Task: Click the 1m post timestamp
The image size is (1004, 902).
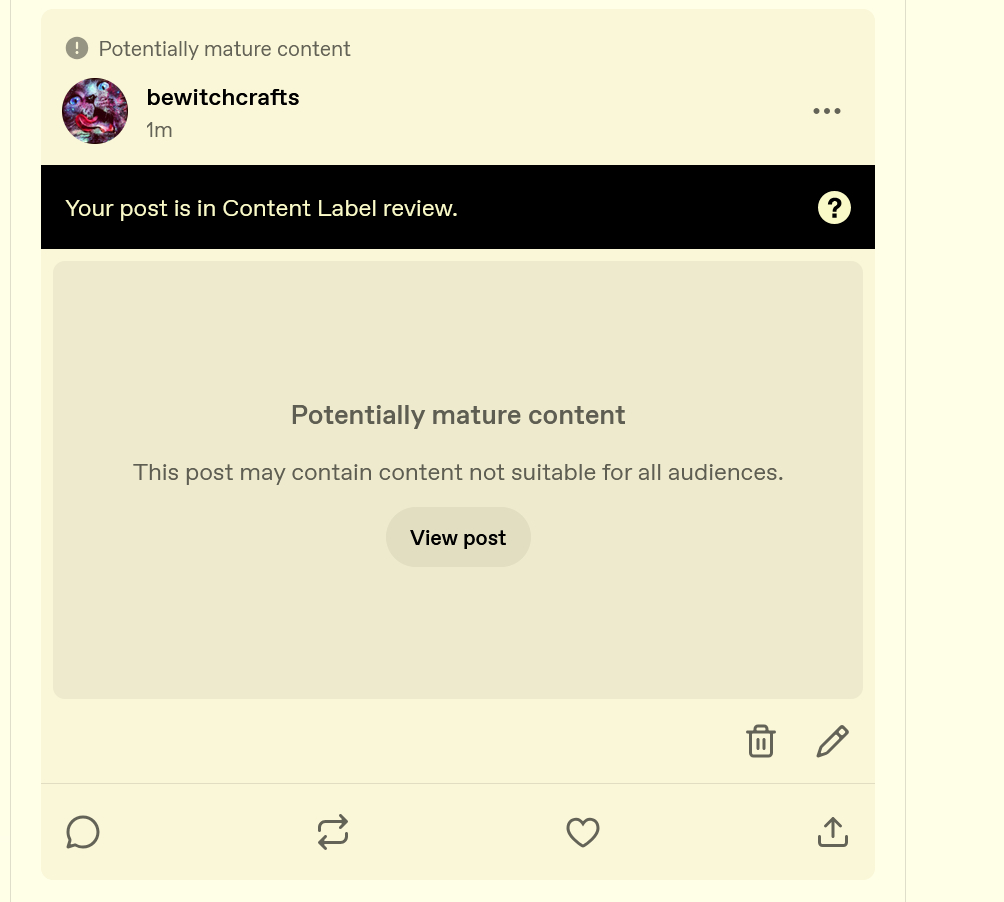Action: tap(159, 130)
